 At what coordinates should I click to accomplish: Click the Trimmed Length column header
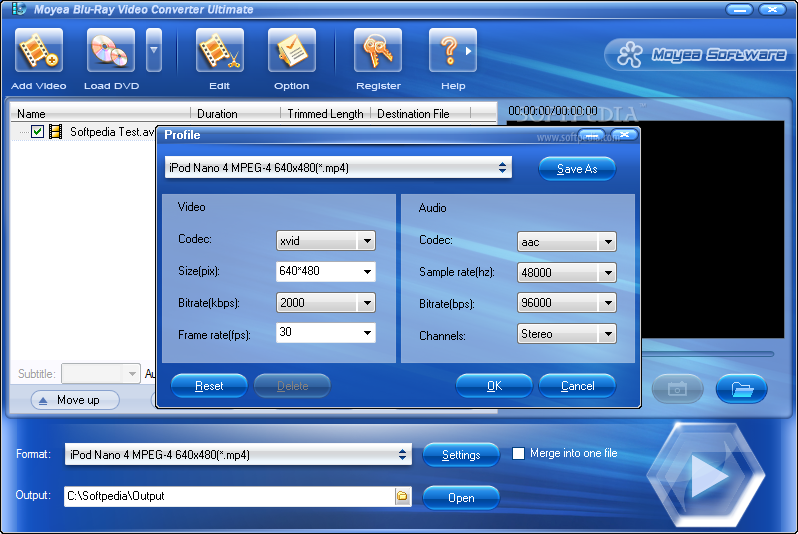coord(325,114)
